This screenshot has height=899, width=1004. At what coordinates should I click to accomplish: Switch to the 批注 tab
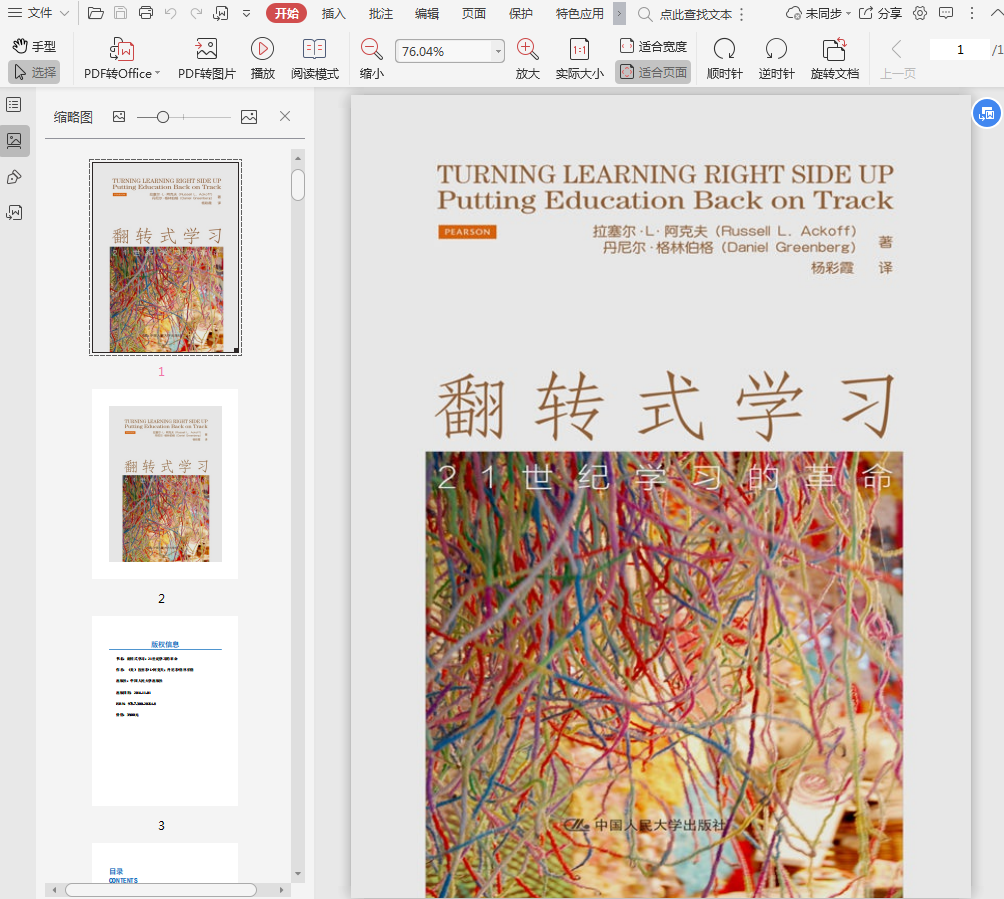point(380,14)
